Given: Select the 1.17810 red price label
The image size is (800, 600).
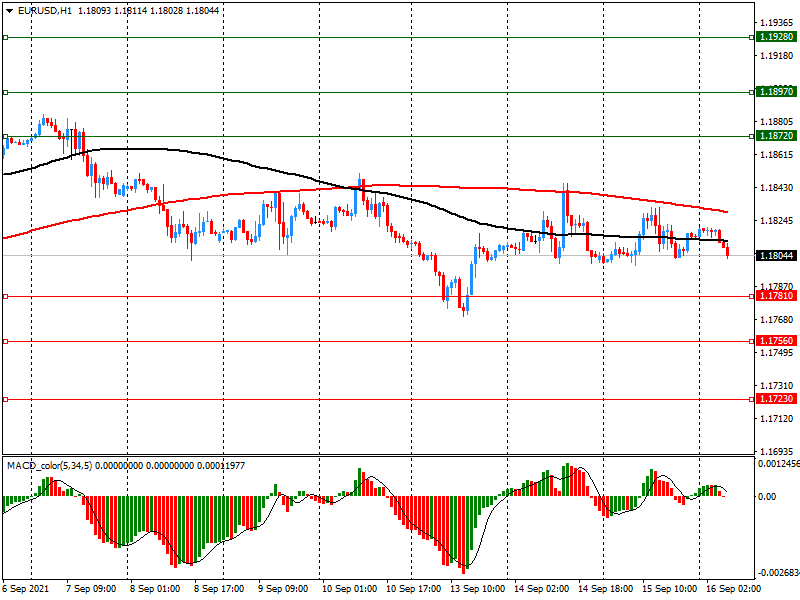Looking at the screenshot, I should pyautogui.click(x=777, y=296).
